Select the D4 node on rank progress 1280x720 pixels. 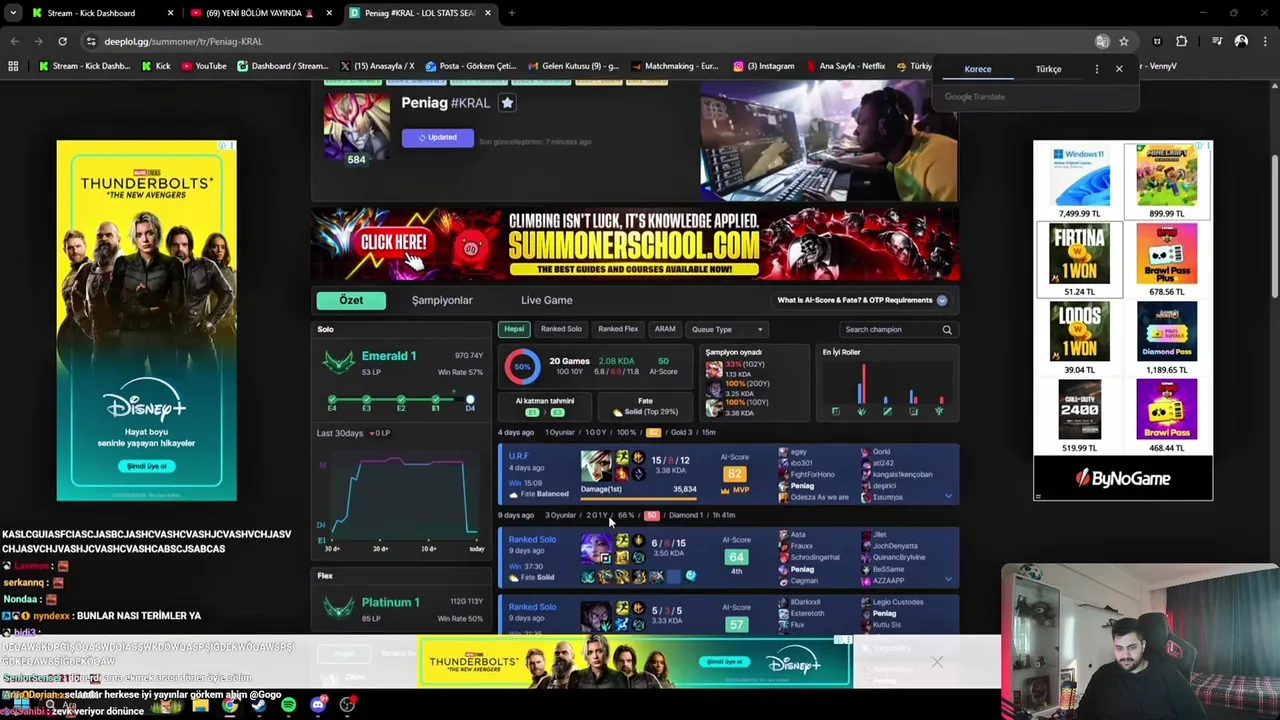pos(470,401)
